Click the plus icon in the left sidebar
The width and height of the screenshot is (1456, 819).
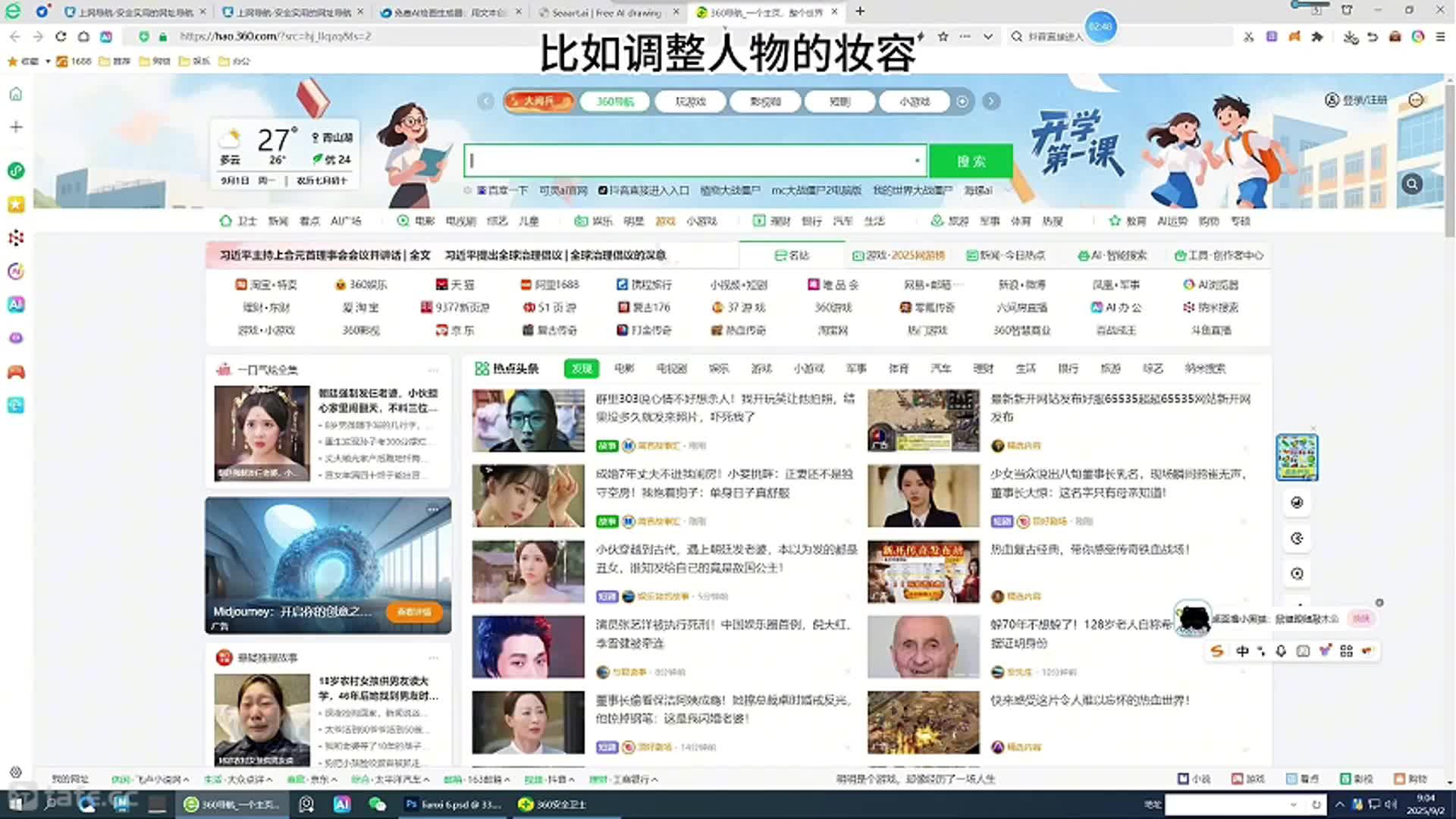(15, 127)
